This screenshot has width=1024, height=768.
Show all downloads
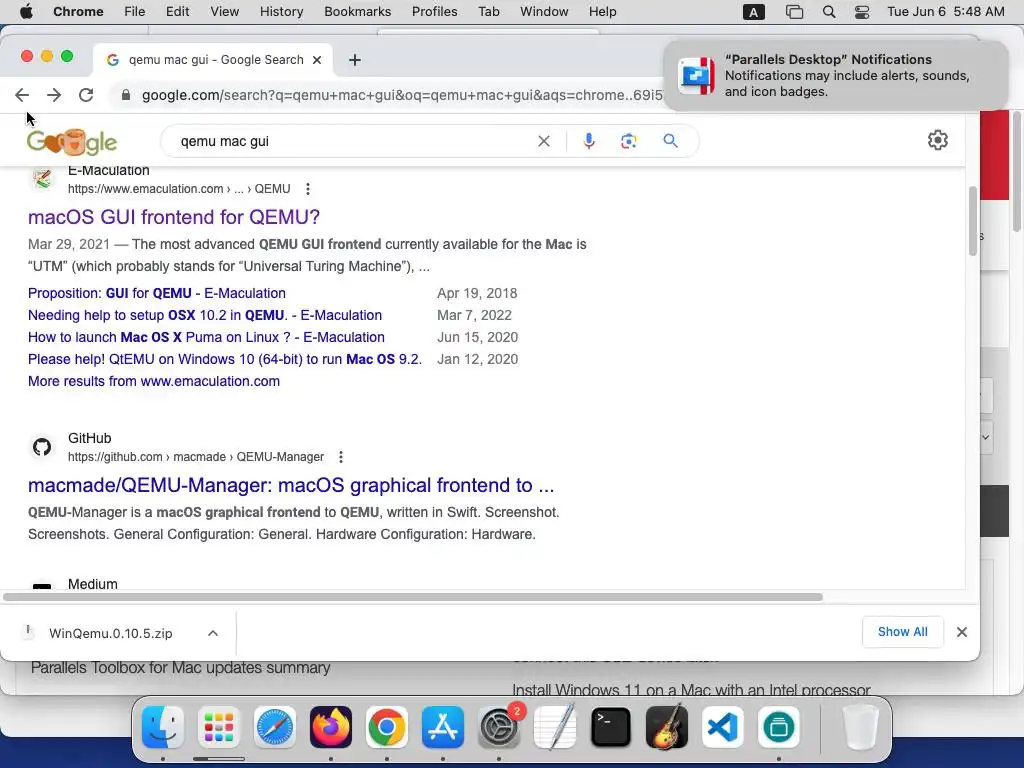coord(903,632)
